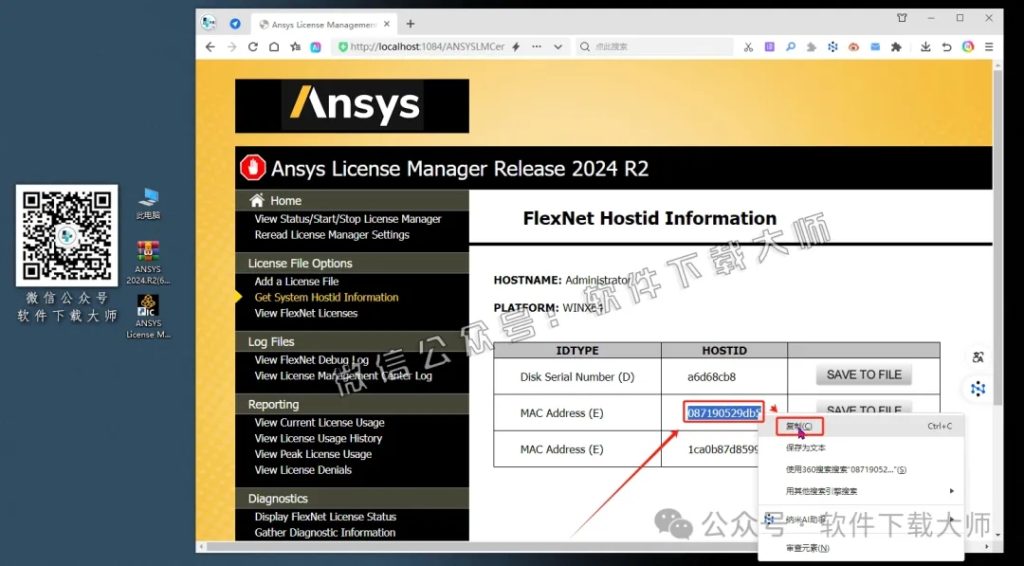Click the purple extension icon in toolbar
The width and height of the screenshot is (1024, 566).
[x=770, y=47]
